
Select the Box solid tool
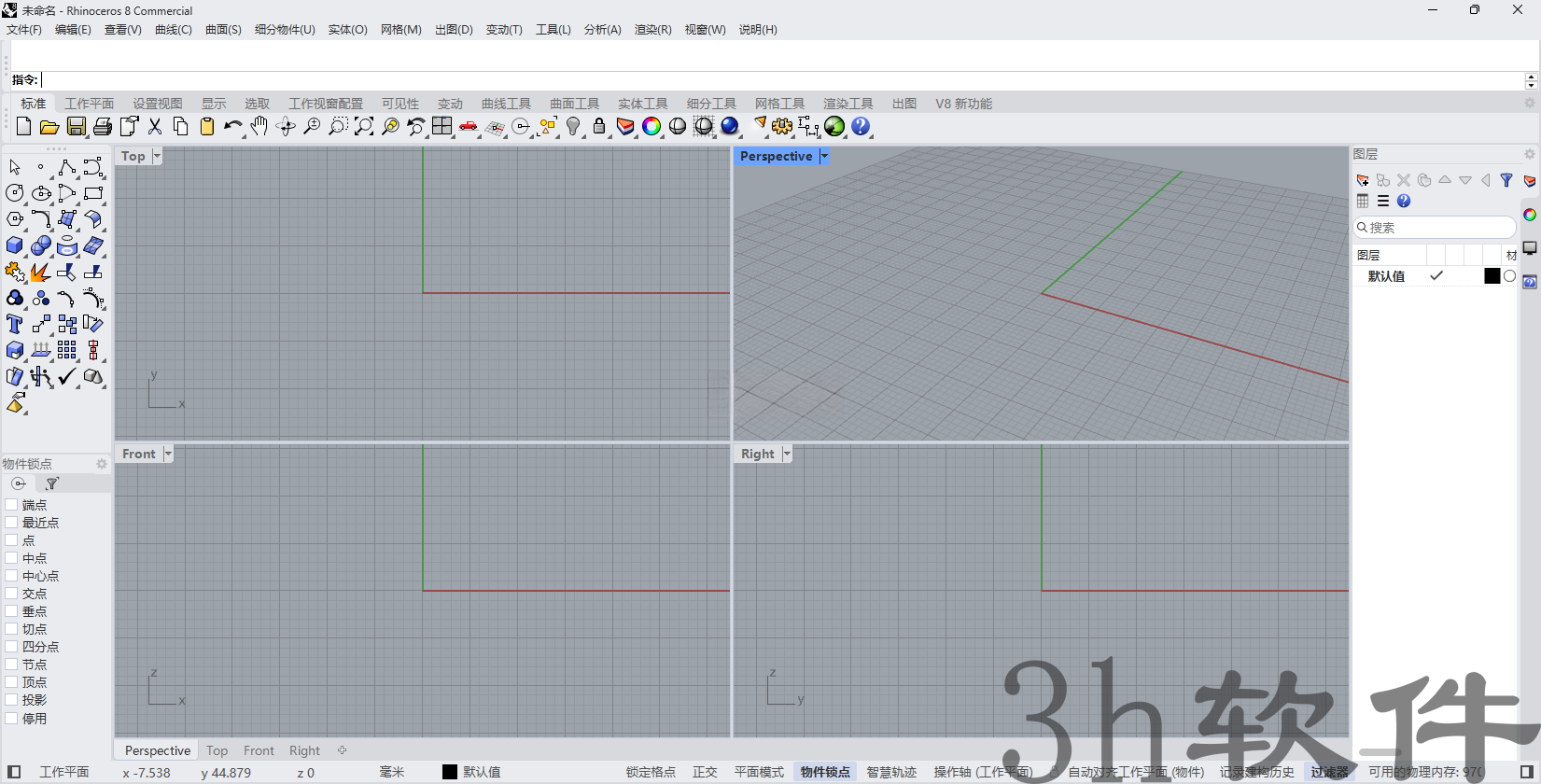coord(15,245)
